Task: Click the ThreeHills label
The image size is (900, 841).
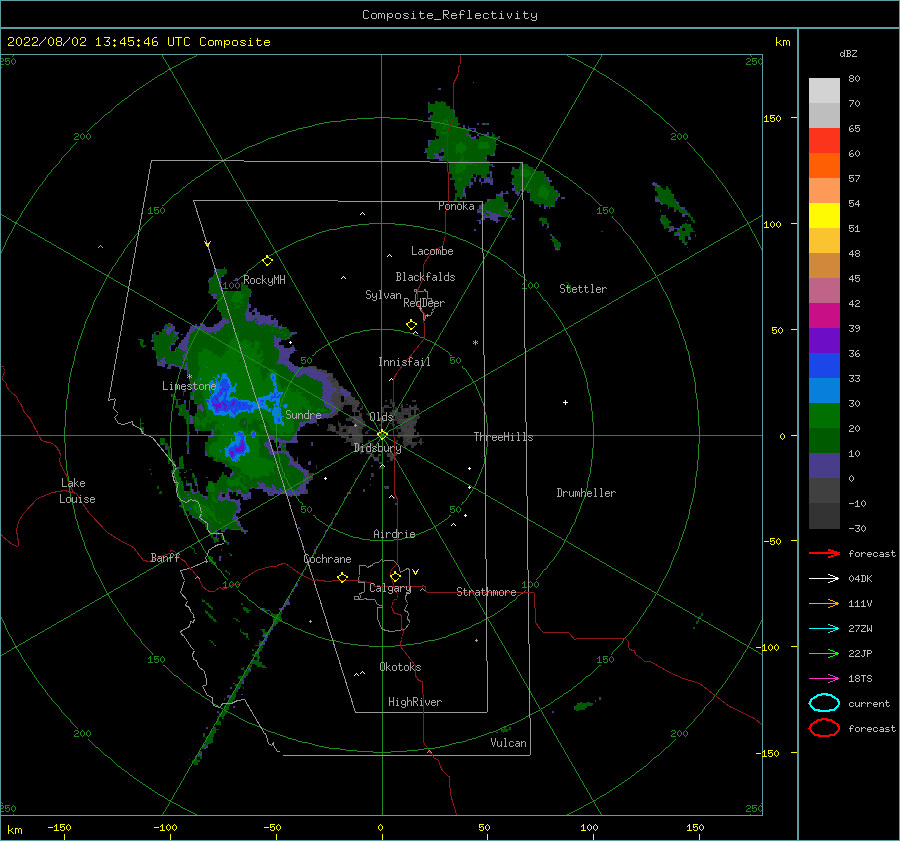Action: [503, 437]
